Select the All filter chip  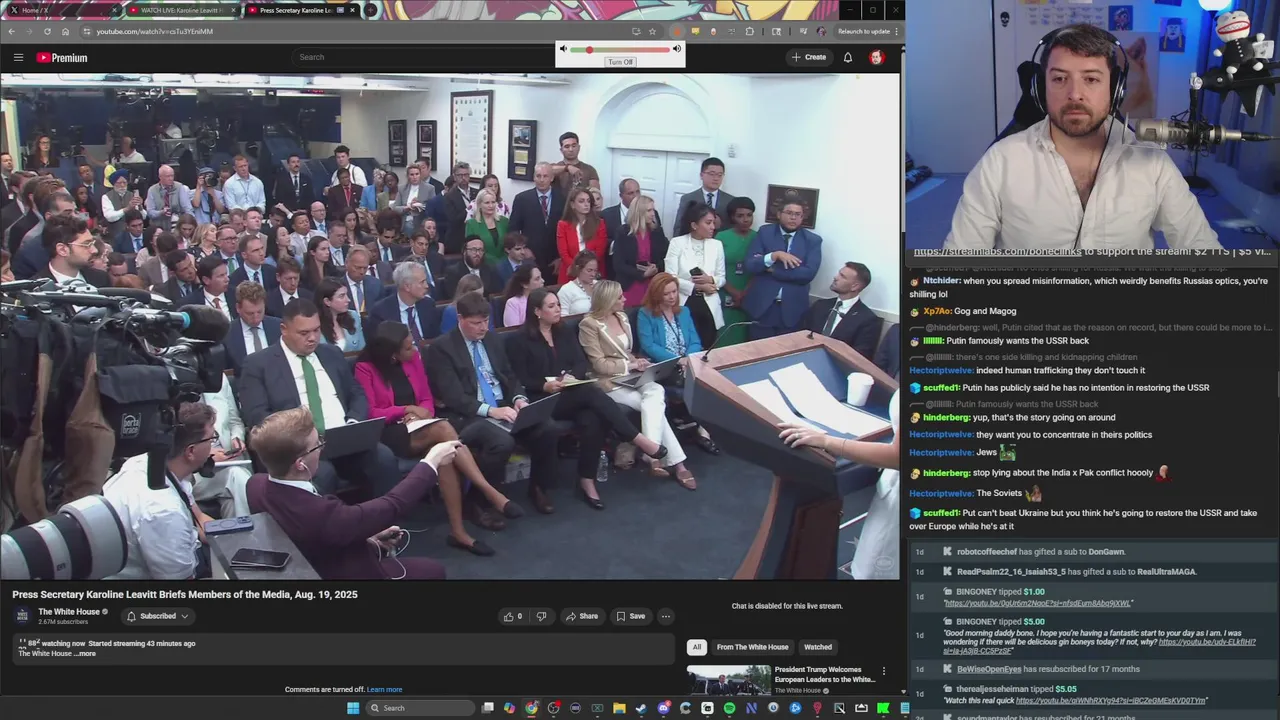(697, 647)
